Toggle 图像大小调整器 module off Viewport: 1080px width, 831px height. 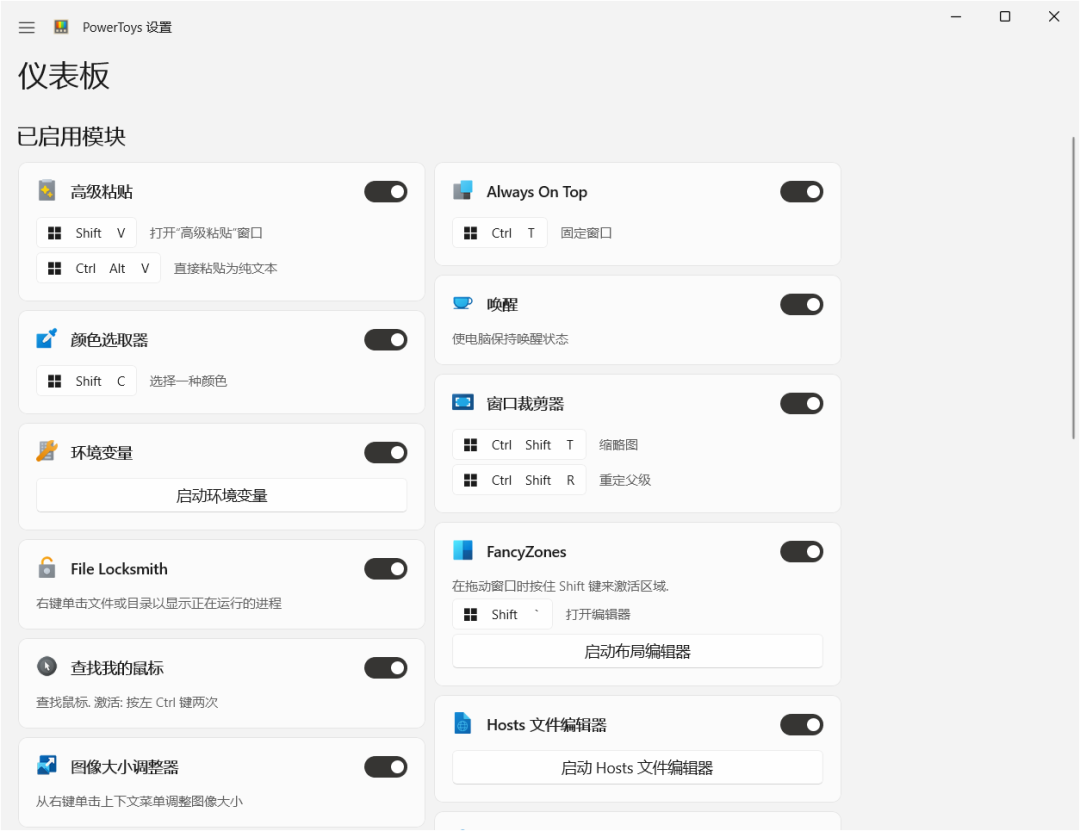pos(386,767)
